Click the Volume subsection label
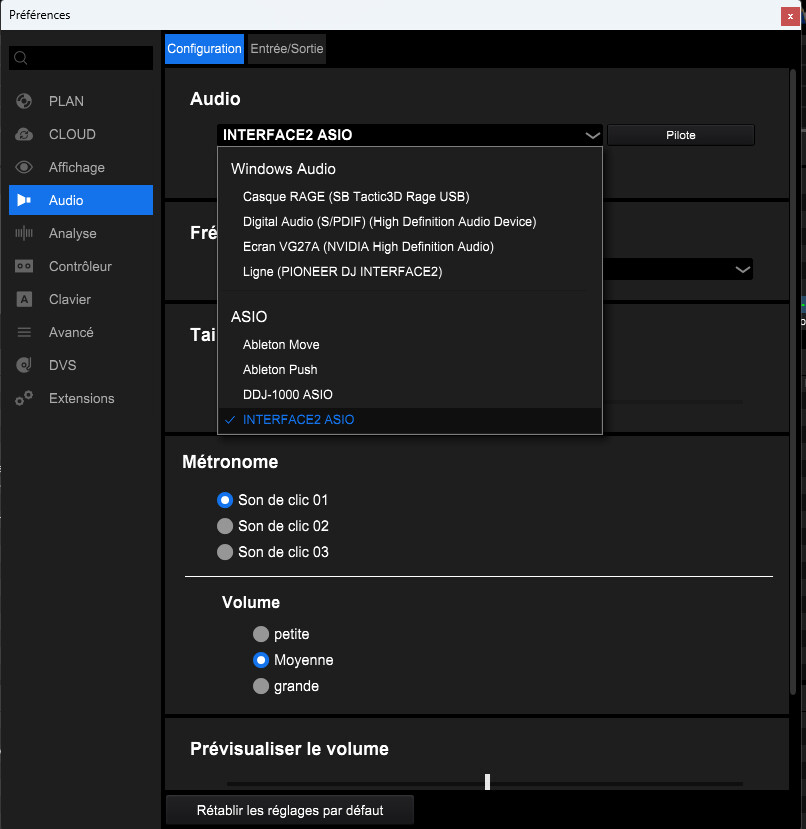 251,602
